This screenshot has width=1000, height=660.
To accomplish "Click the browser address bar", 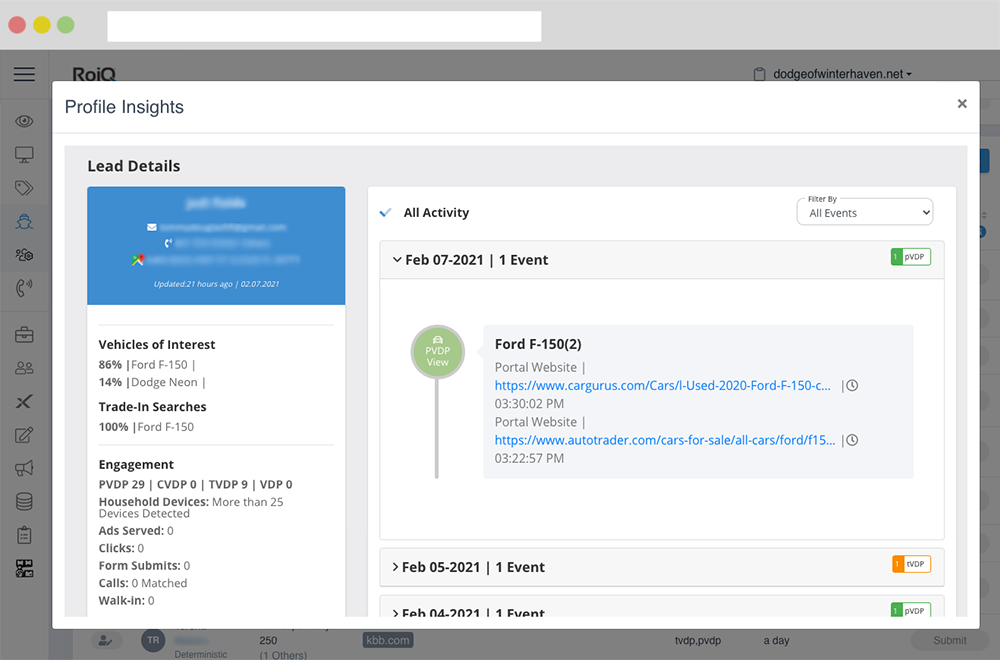I will click(x=324, y=26).
